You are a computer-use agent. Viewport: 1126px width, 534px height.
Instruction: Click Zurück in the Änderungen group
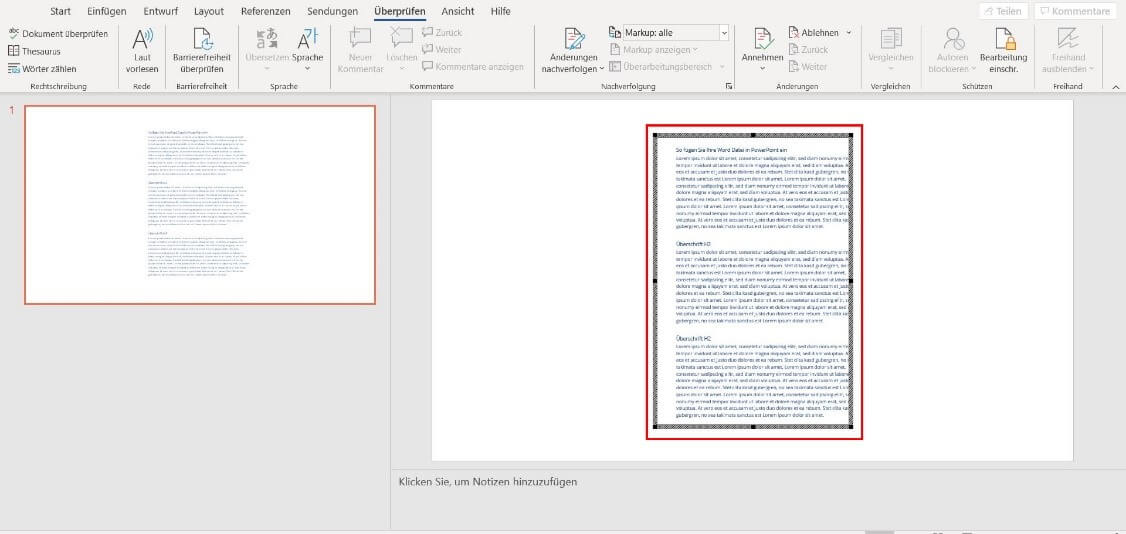tap(809, 50)
